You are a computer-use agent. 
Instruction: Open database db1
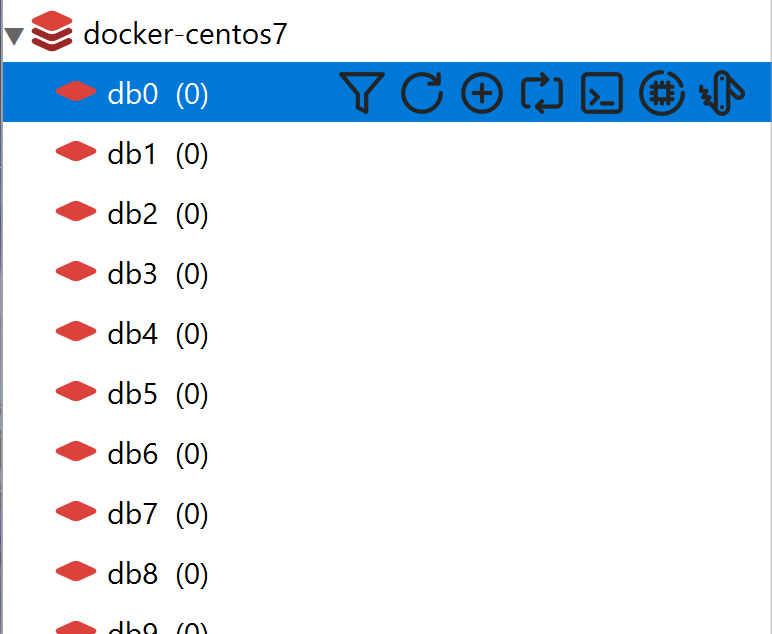click(x=132, y=154)
